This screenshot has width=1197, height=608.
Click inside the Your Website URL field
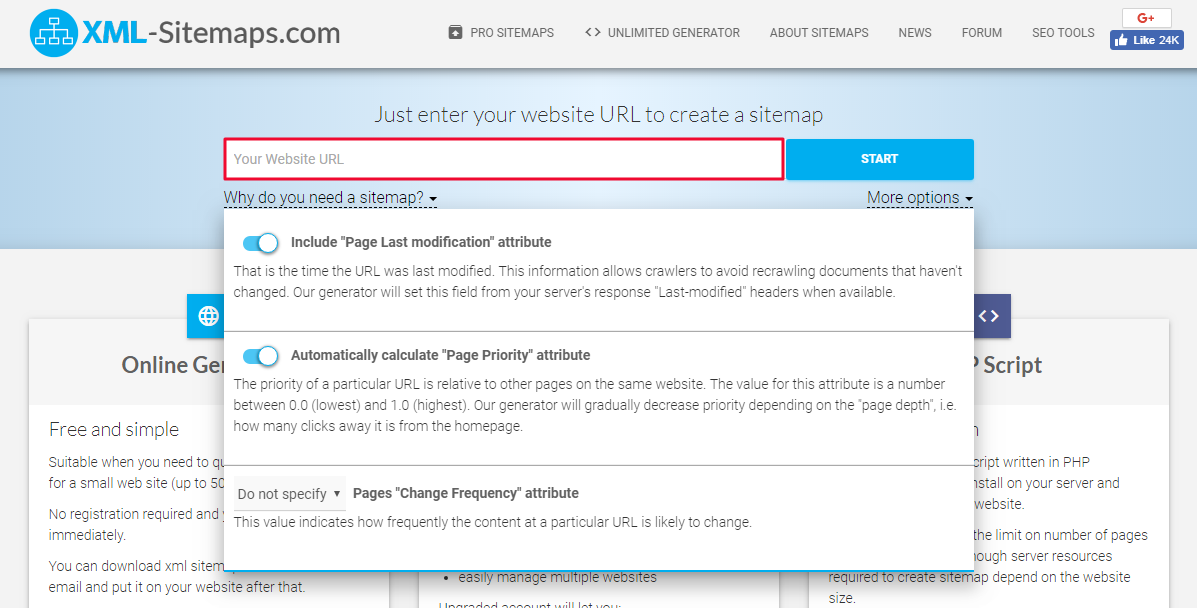tap(500, 159)
